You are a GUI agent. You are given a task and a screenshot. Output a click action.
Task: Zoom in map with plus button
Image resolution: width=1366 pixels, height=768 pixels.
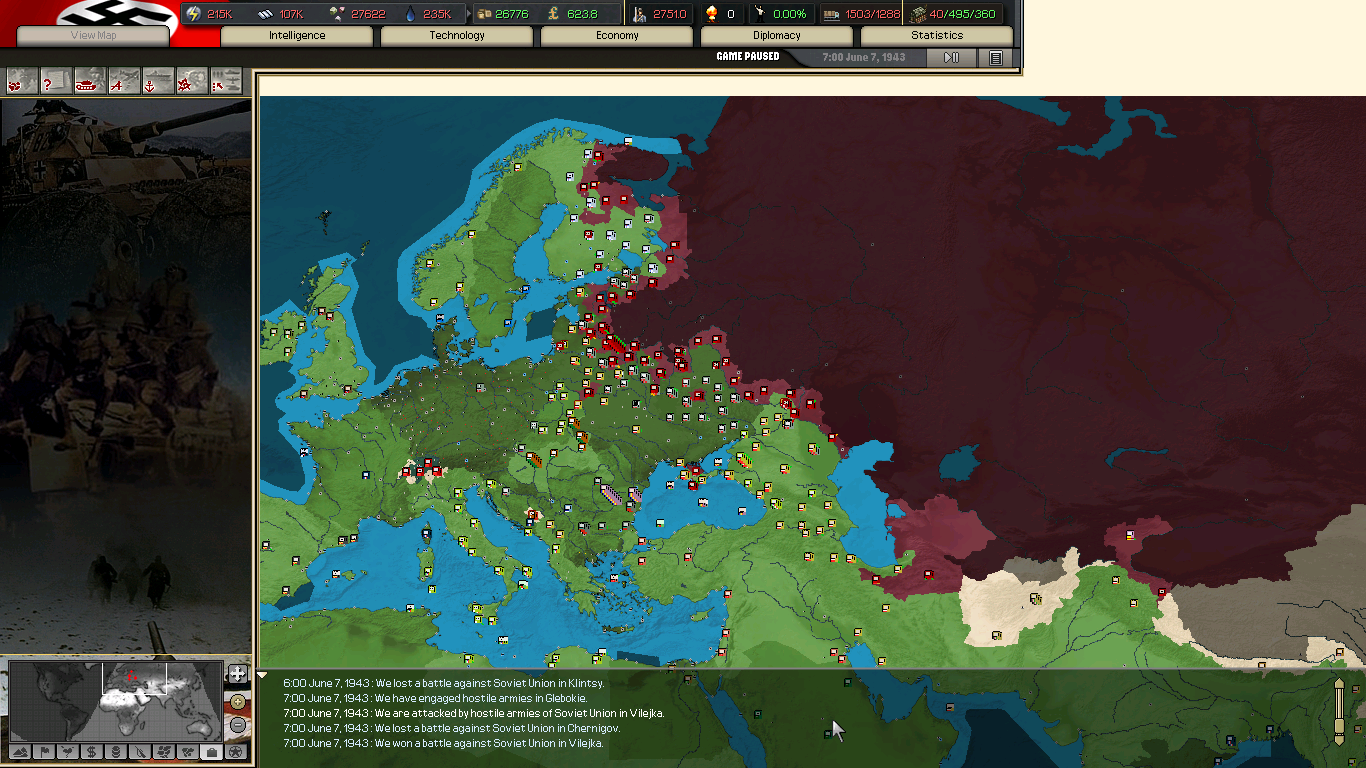(x=237, y=701)
